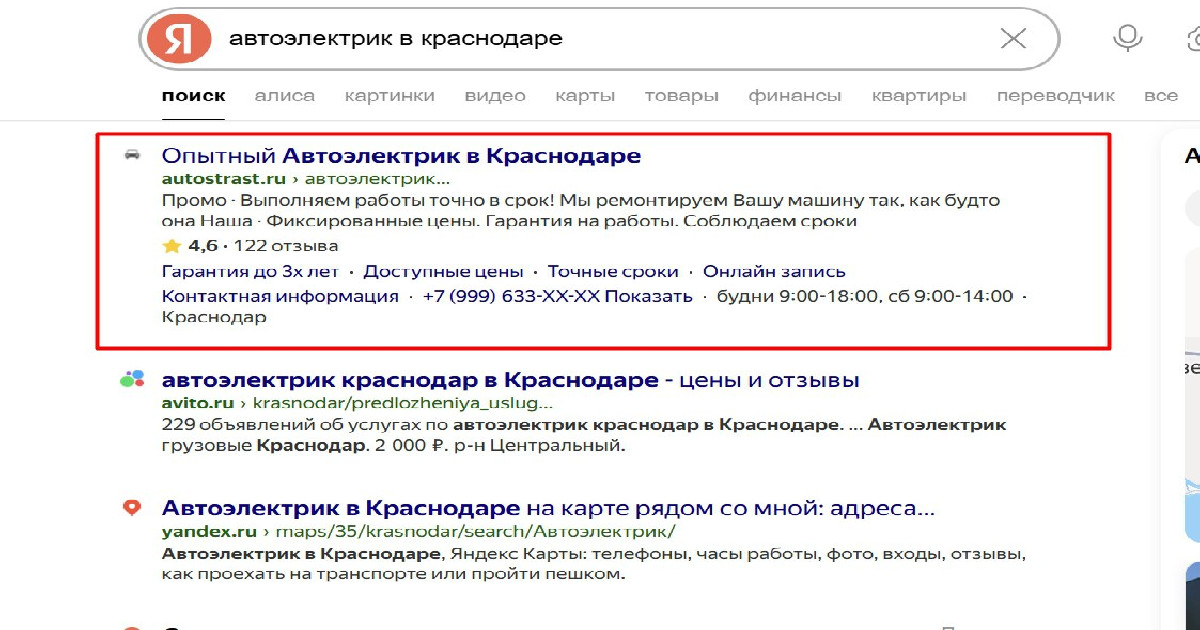Viewport: 1200px width, 630px height.
Task: Expand the Все services menu
Action: coord(1160,96)
